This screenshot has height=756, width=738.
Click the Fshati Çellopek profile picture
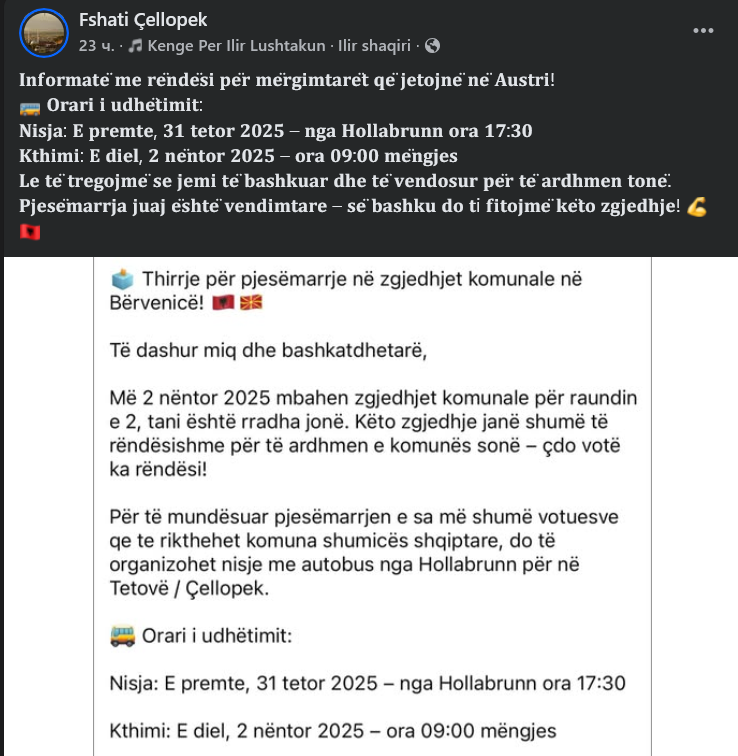(43, 33)
